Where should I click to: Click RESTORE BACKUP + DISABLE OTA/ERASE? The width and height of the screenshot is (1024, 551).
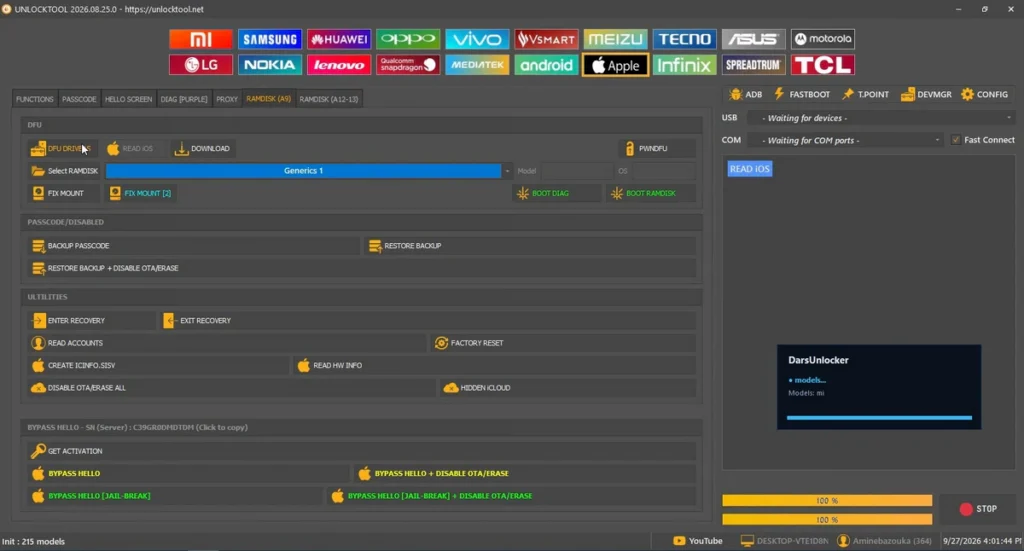(361, 268)
